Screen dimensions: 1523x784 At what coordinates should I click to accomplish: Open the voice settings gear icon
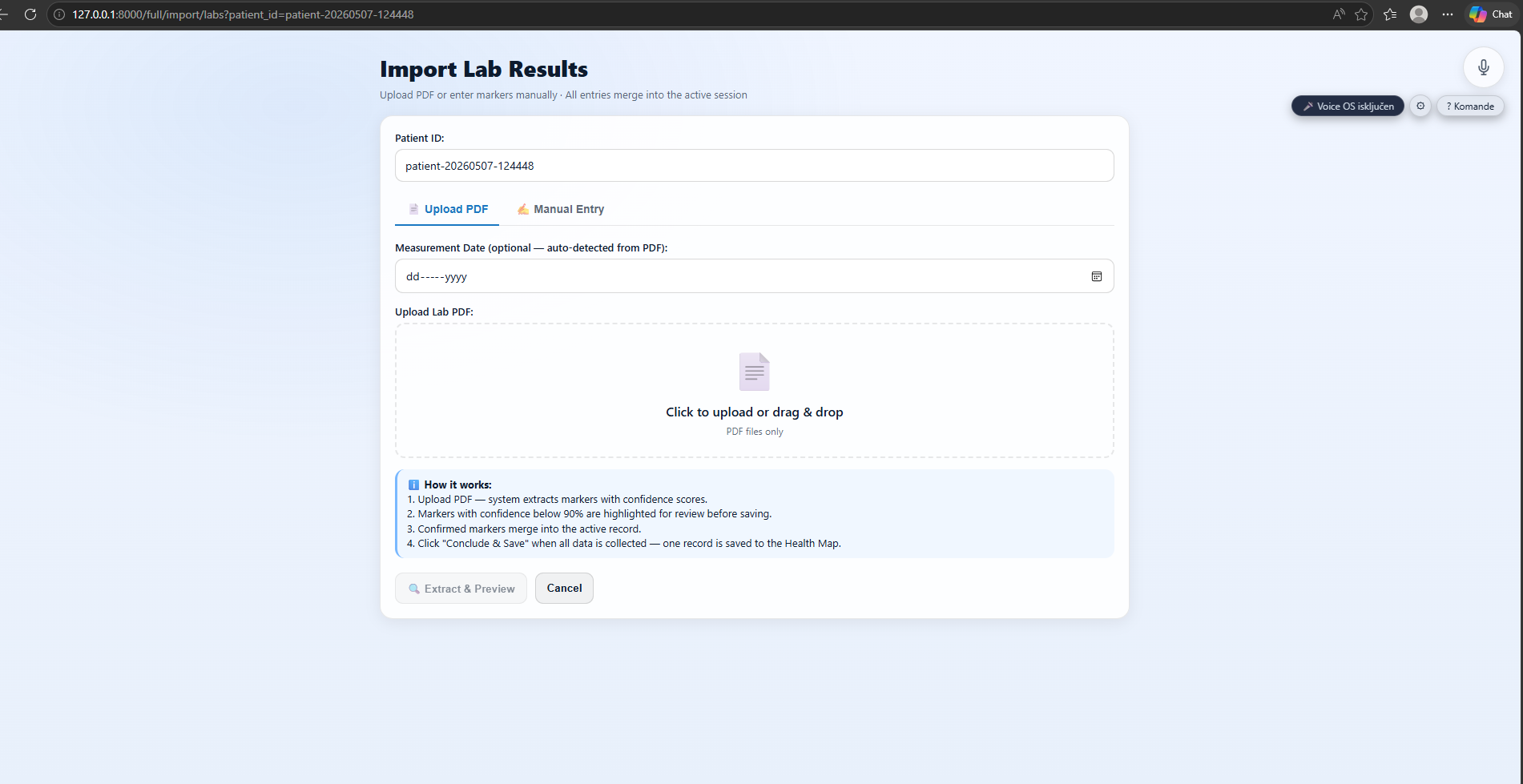pos(1420,106)
